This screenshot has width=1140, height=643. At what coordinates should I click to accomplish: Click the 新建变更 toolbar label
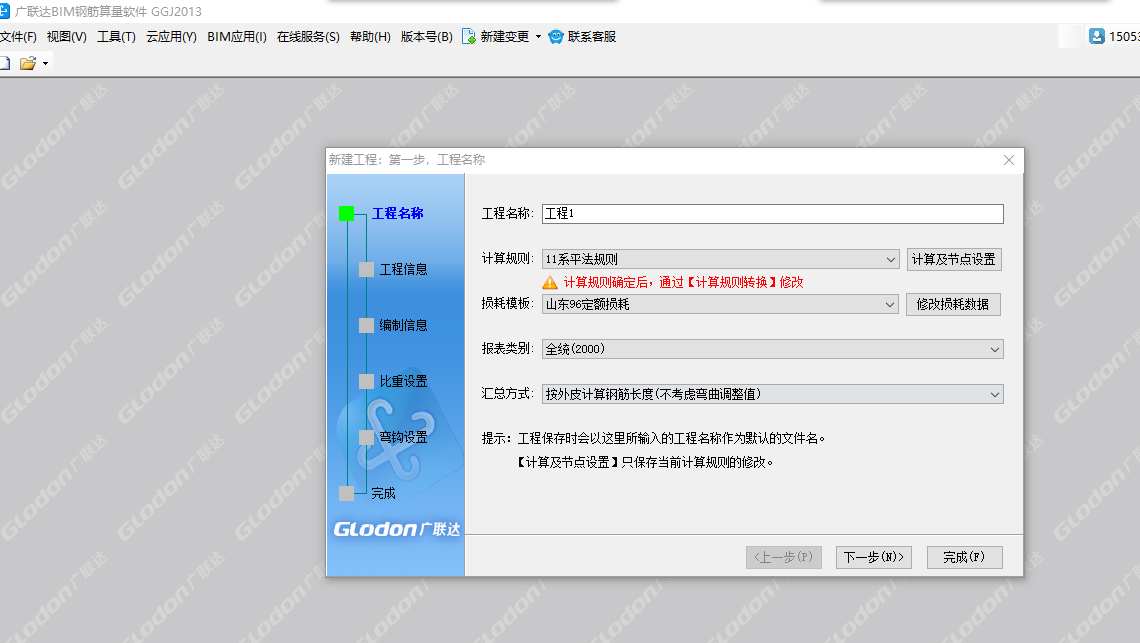point(505,36)
